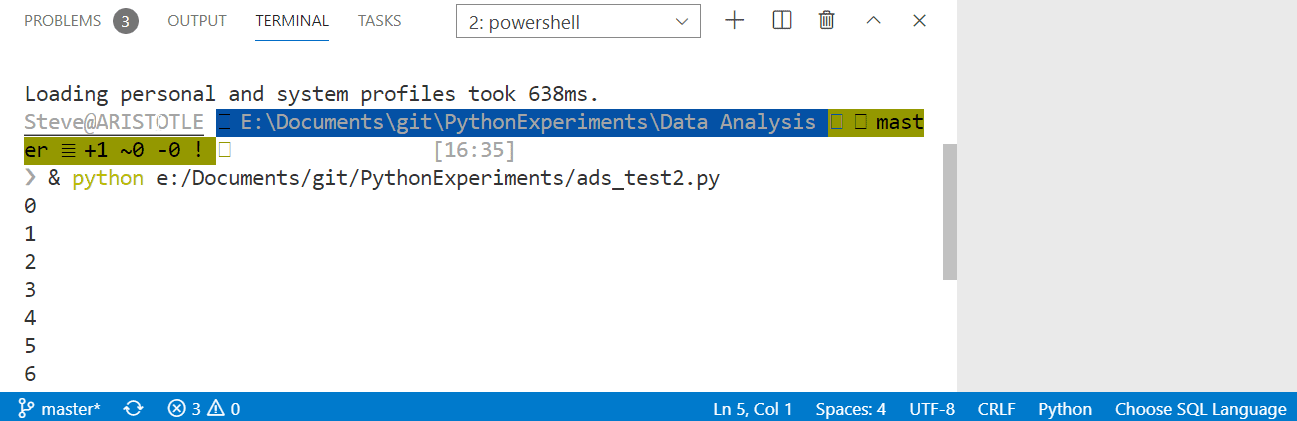This screenshot has width=1297, height=421.
Task: Synchronize changes in the status bar
Action: coord(133,408)
